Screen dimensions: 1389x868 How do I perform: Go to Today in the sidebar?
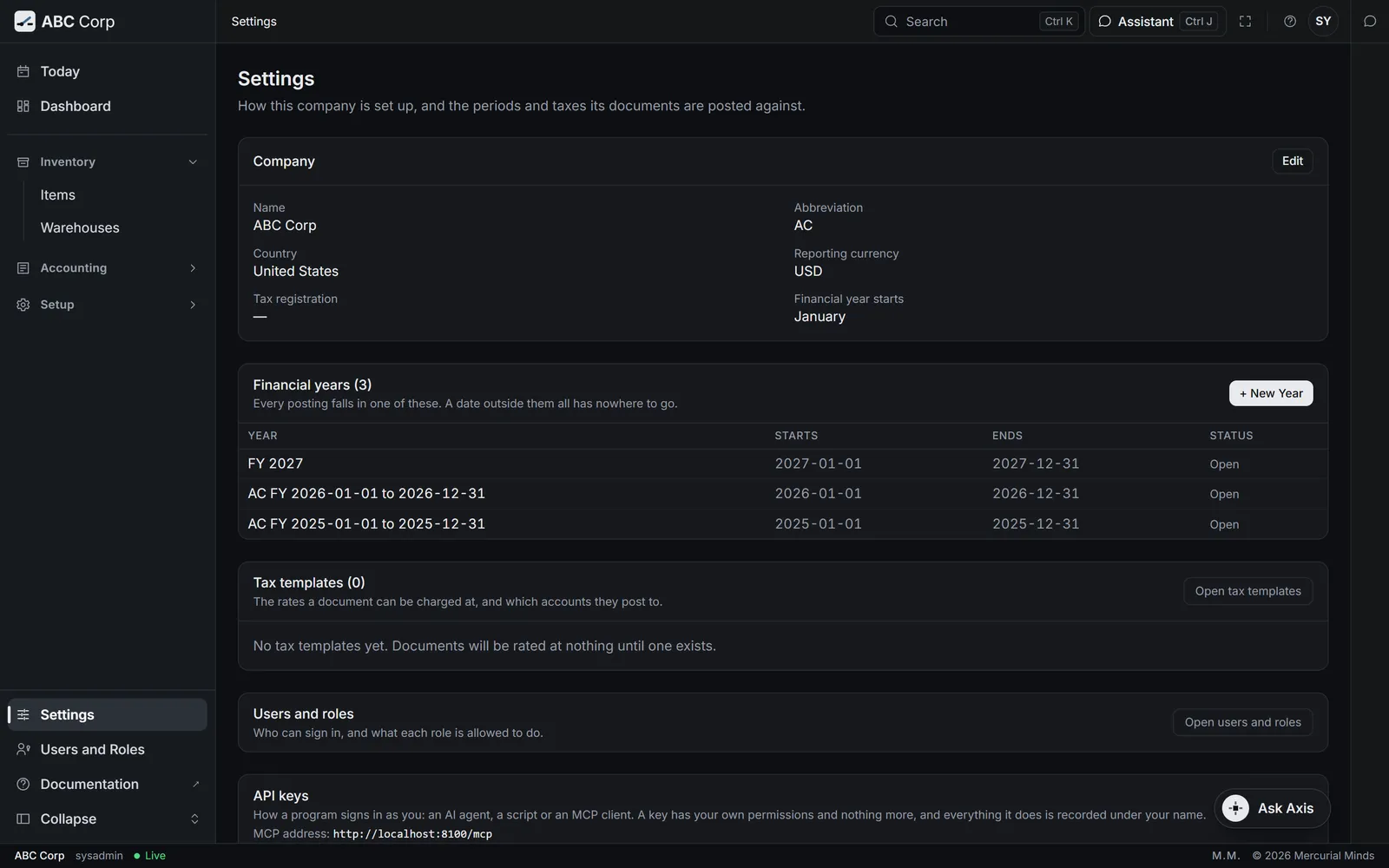pyautogui.click(x=108, y=71)
